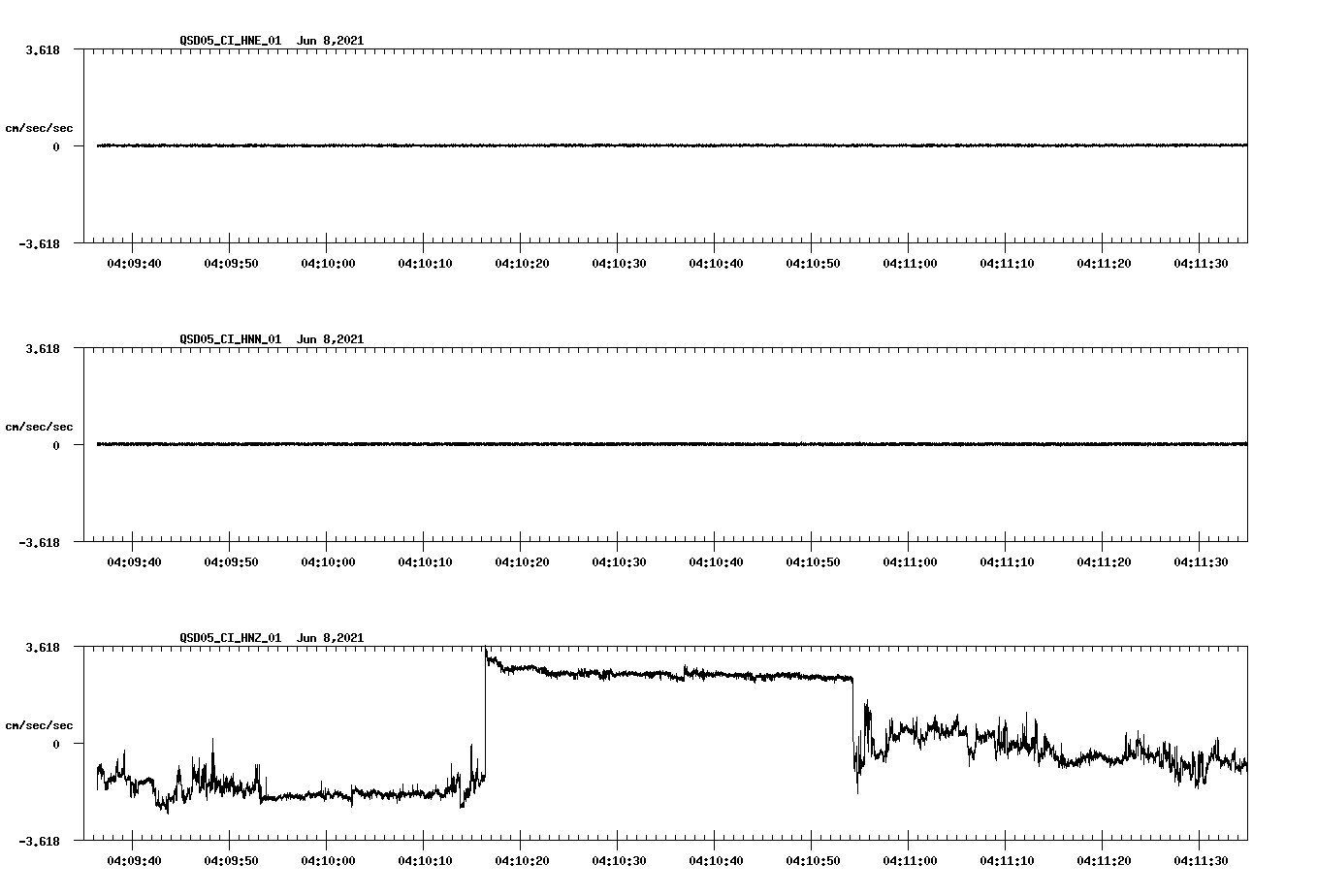Click the QSD05_CI_HNZ_01 chart title
The width and height of the screenshot is (1317, 896).
click(231, 638)
